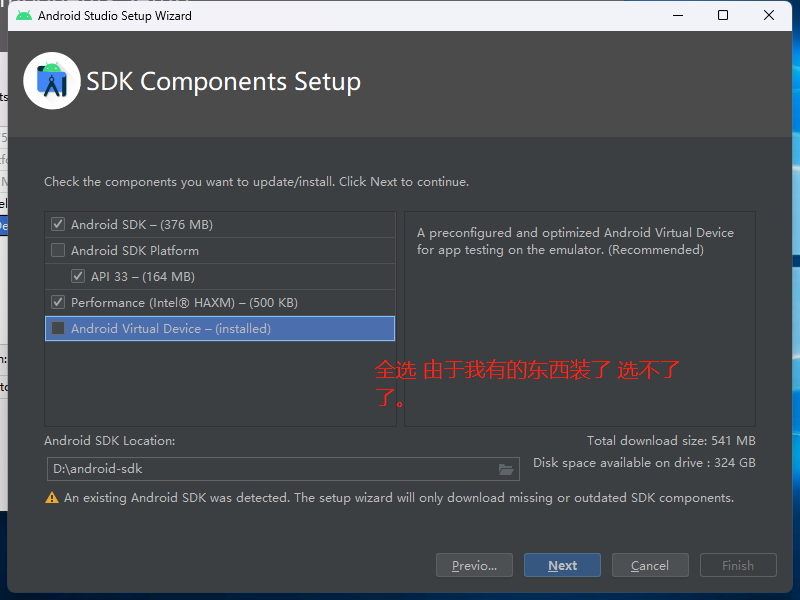Click the Android SDK Location path field
This screenshot has height=600, width=800.
tap(270, 469)
